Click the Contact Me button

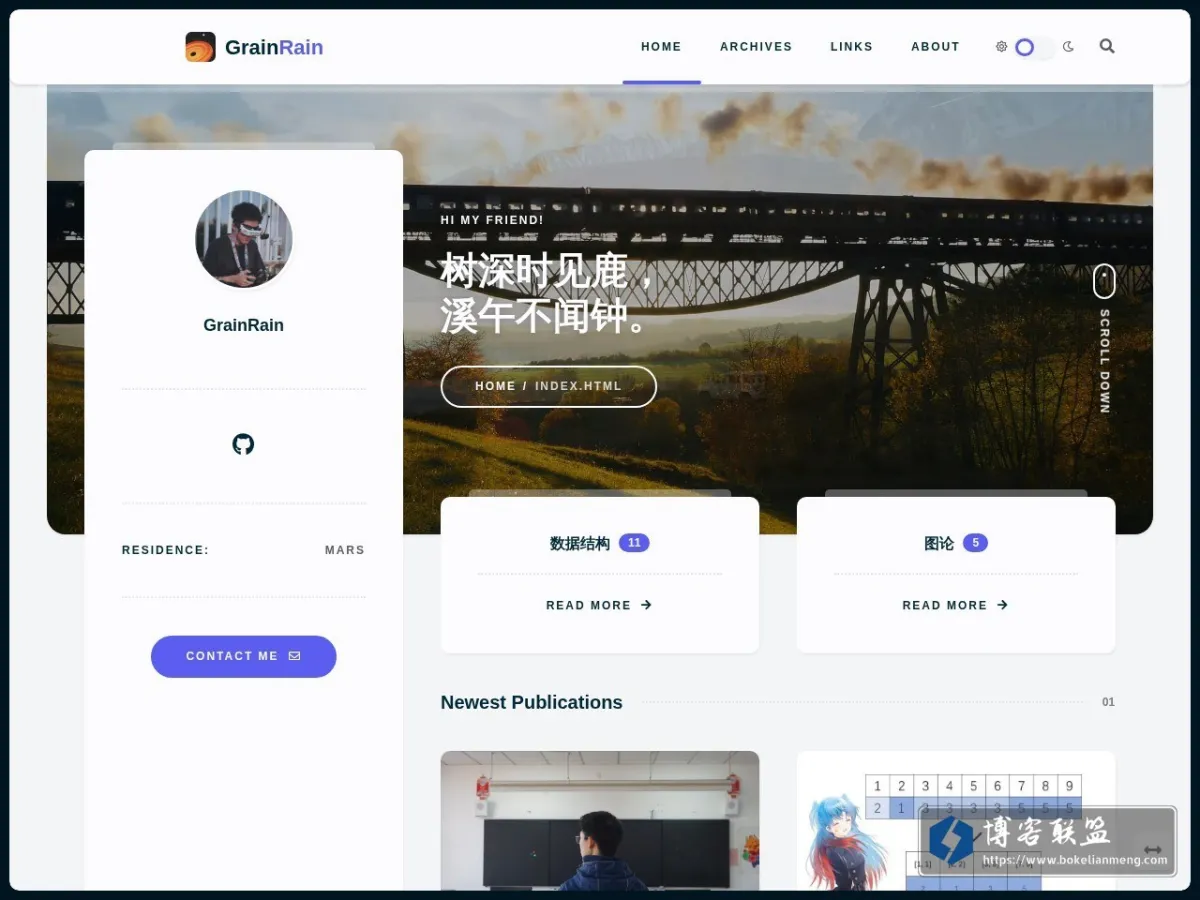coord(243,656)
